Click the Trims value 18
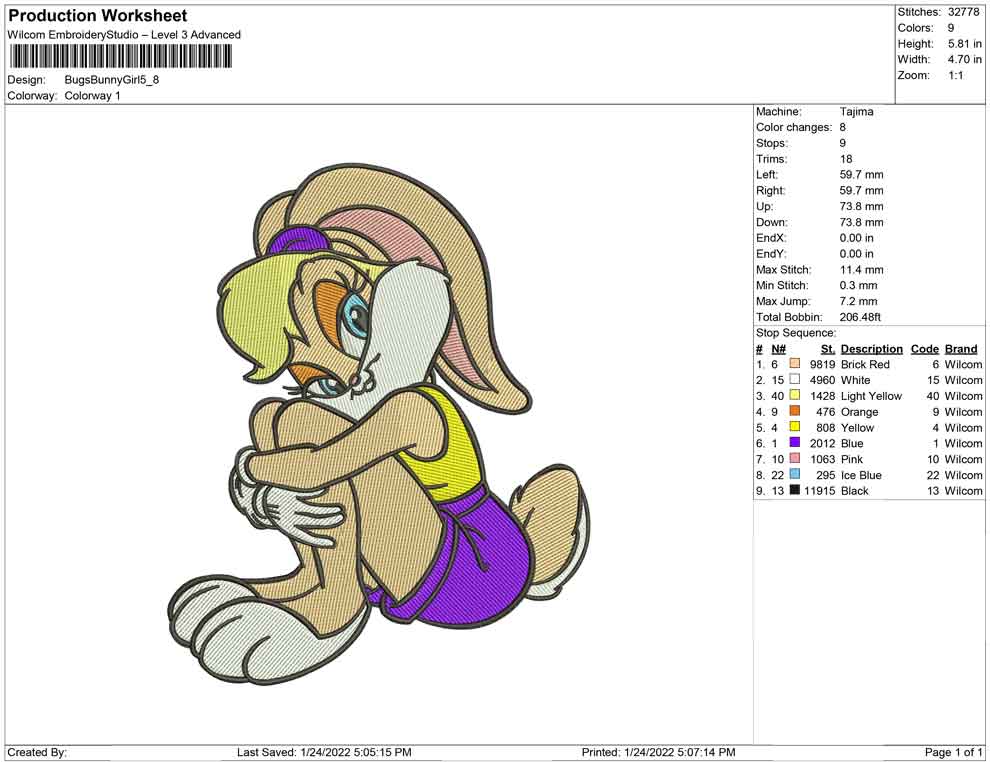 coord(846,159)
